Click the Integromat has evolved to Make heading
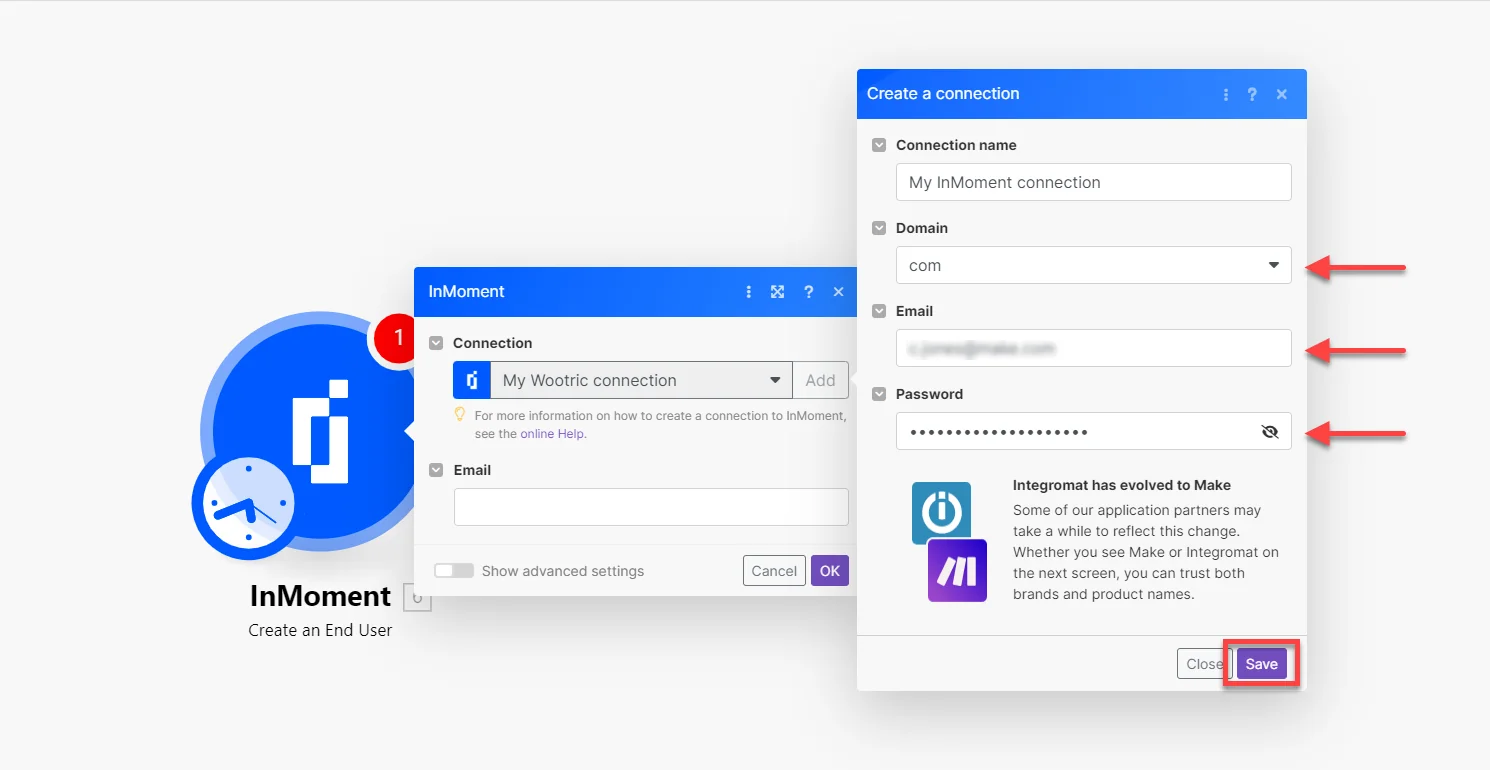This screenshot has height=770, width=1490. point(1122,485)
